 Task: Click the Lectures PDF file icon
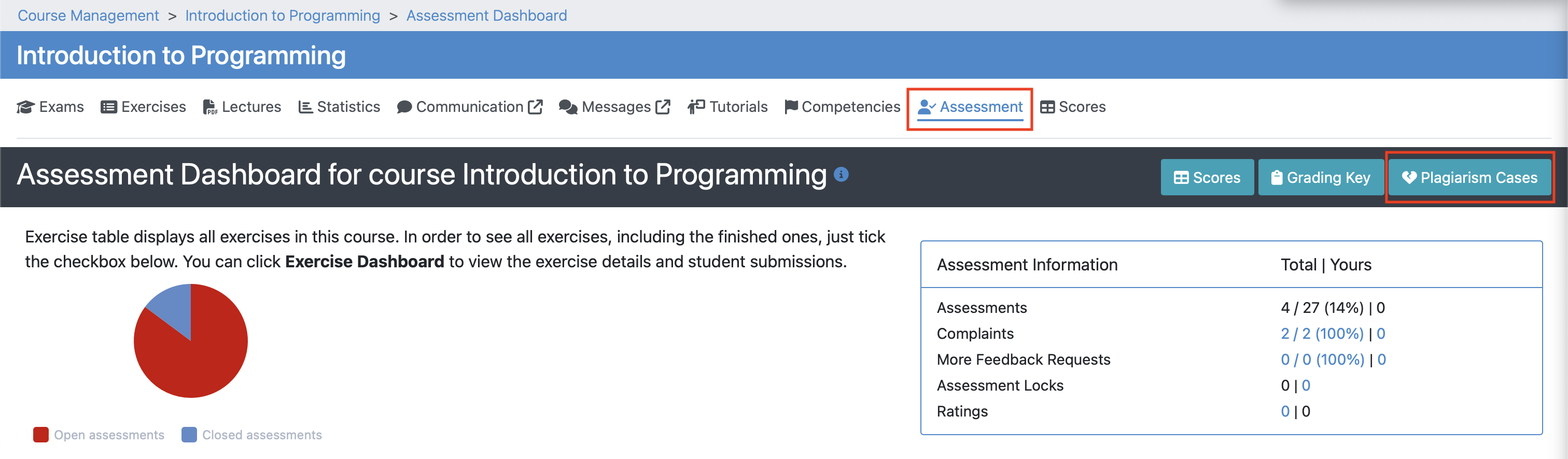(x=210, y=107)
